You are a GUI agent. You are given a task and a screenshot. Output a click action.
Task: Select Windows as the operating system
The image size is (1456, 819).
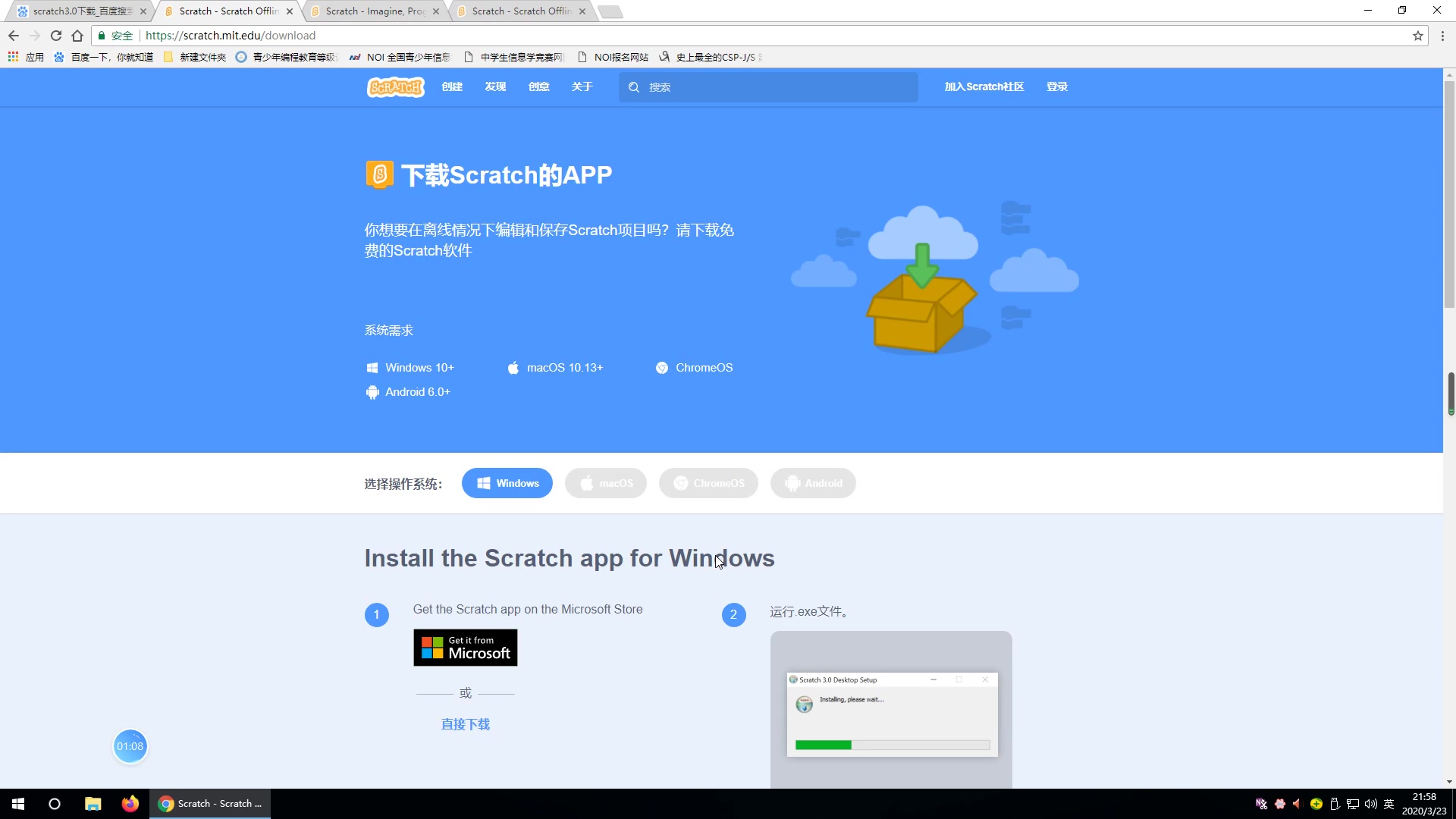507,484
